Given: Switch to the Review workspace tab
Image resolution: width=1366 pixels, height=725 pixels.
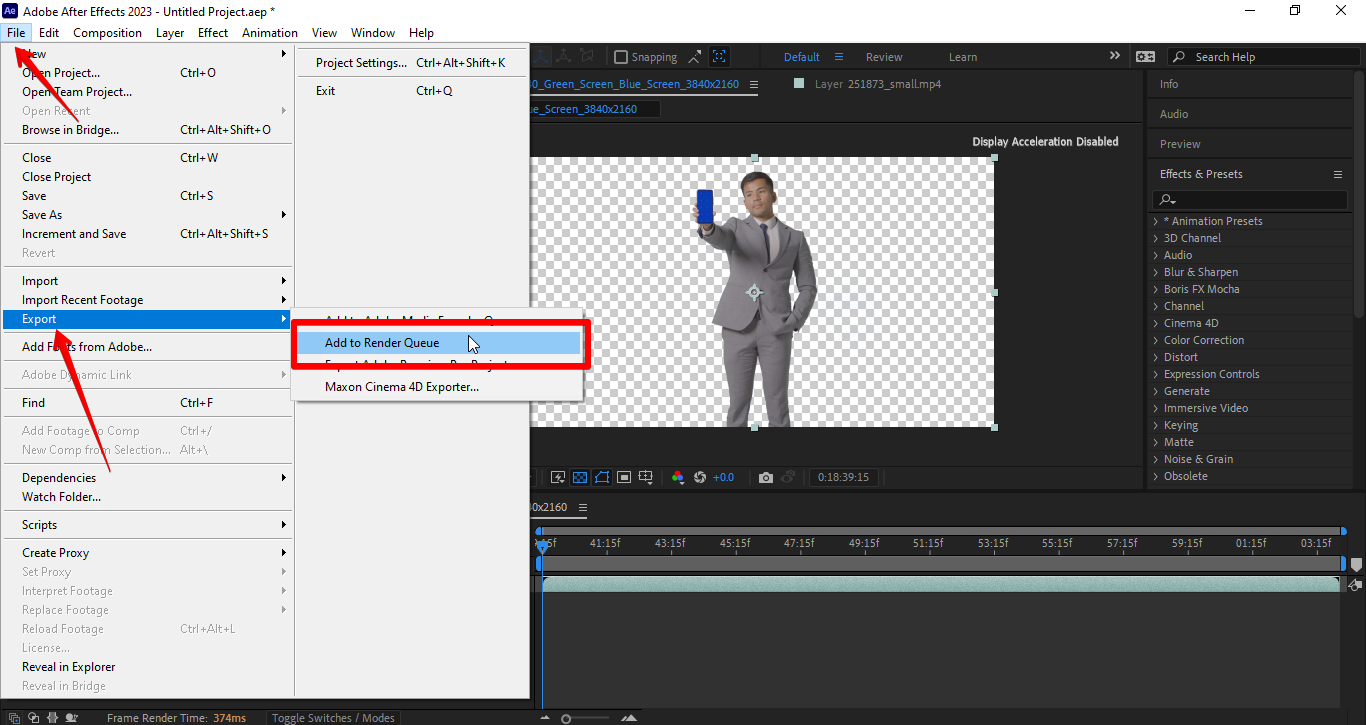Looking at the screenshot, I should 884,56.
